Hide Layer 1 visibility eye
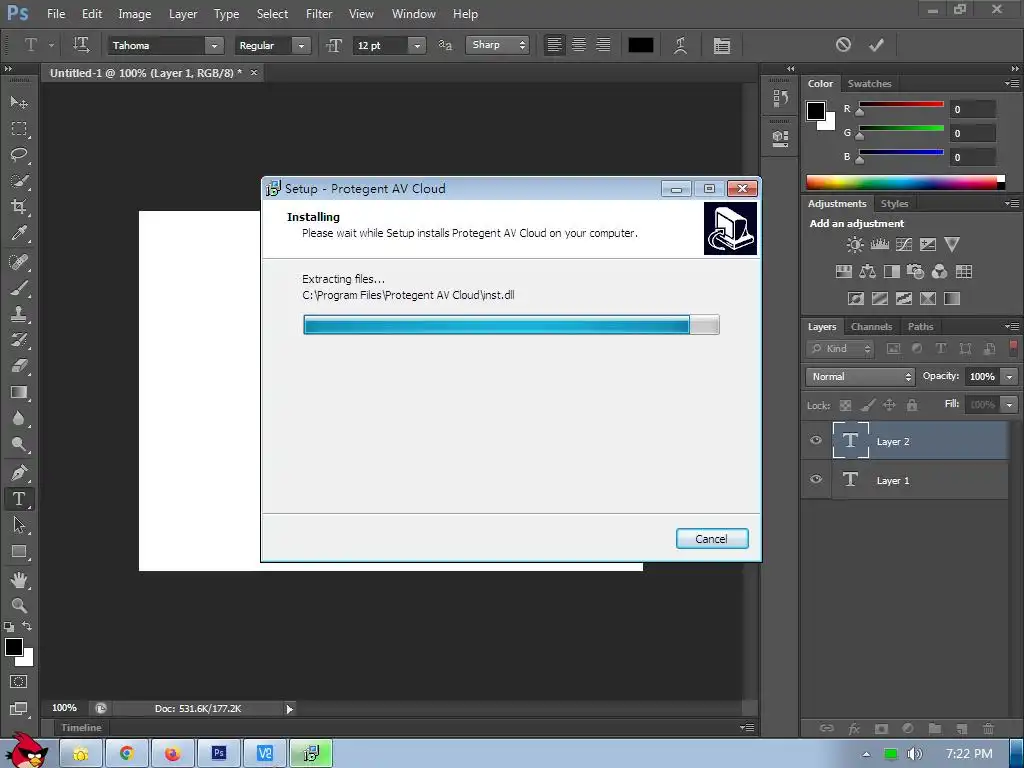 click(x=816, y=479)
